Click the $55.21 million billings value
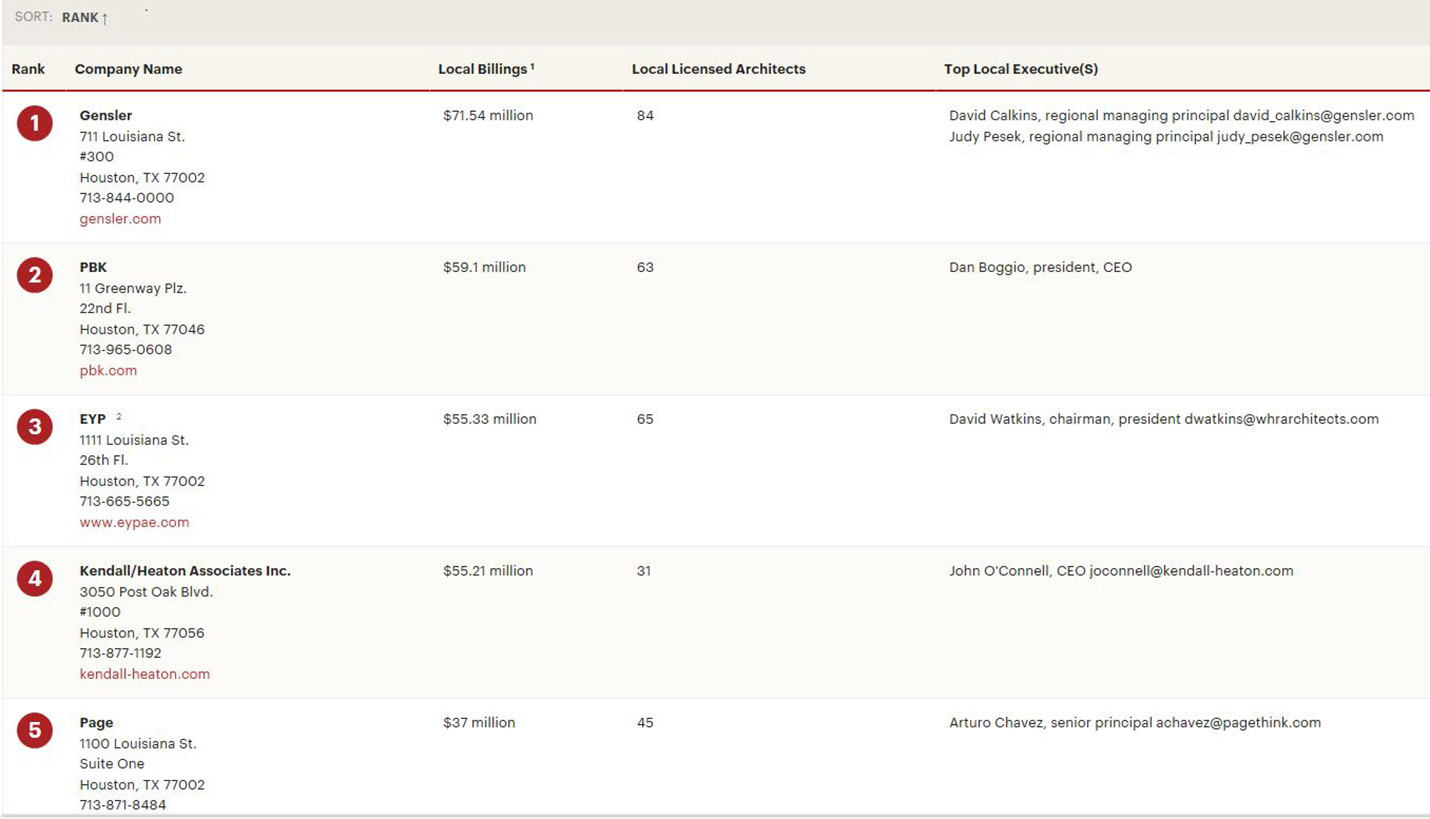 (x=488, y=572)
